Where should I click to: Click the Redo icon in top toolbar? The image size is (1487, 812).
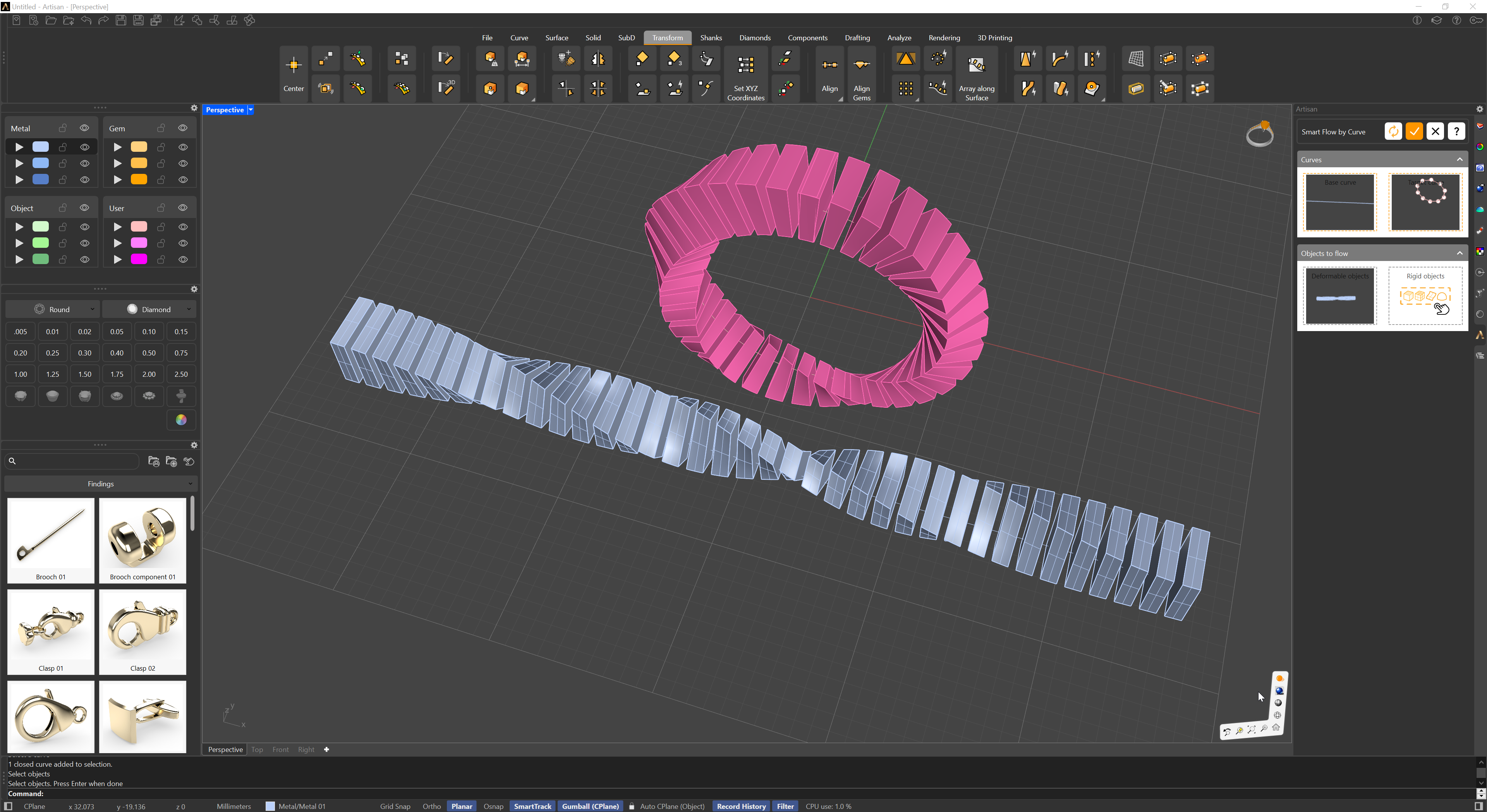coord(103,20)
